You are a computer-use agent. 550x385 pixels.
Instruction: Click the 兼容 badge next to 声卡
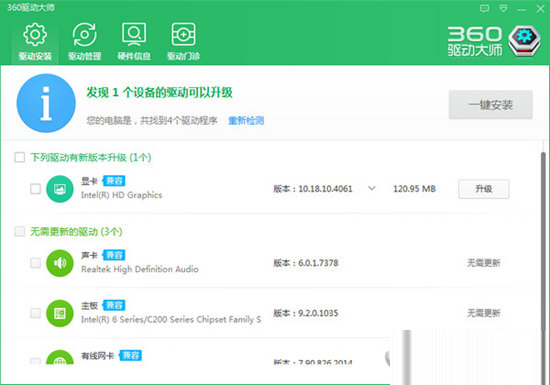click(x=114, y=255)
